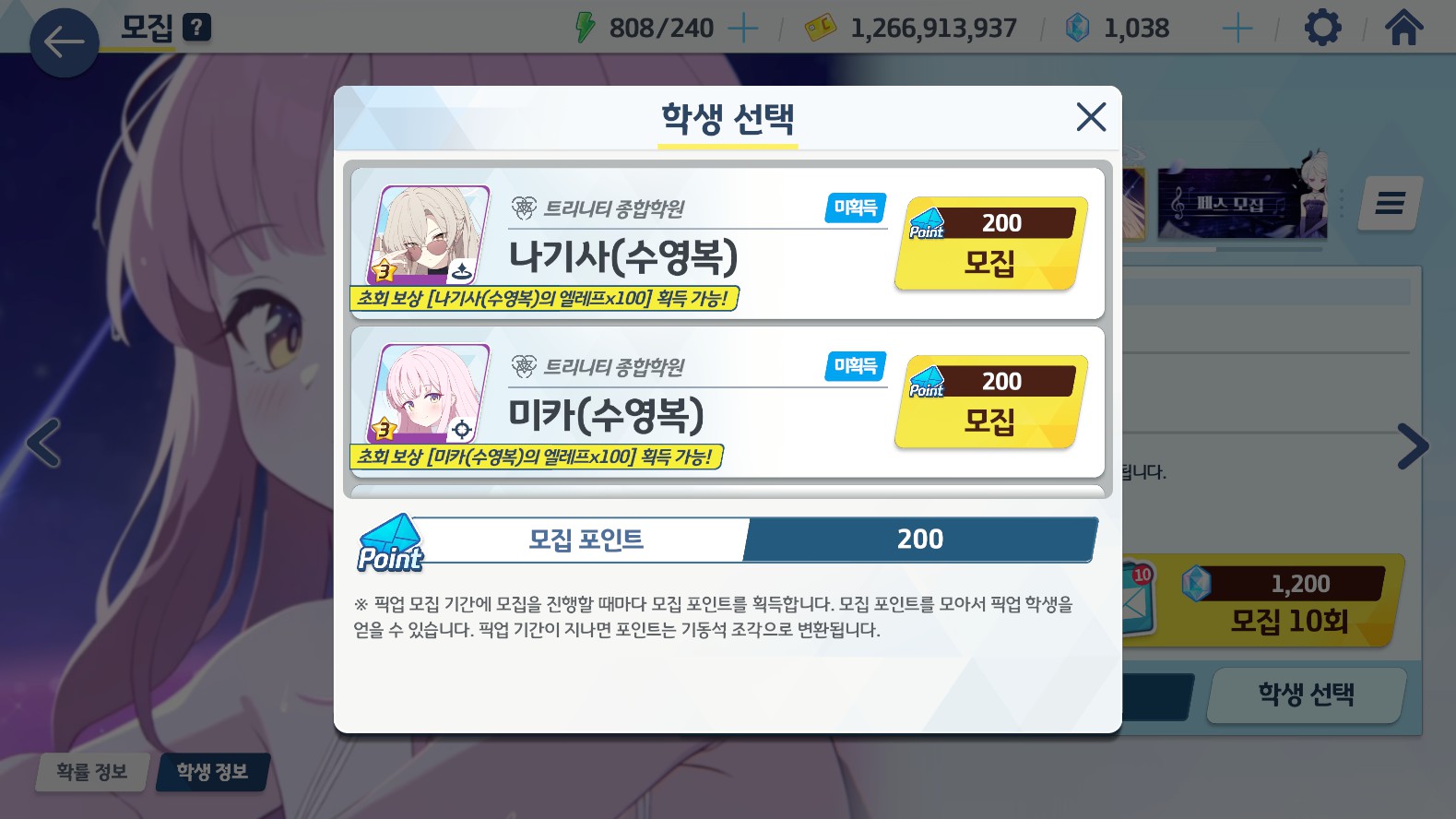
Task: Close the 학생 선택 dialog
Action: (x=1091, y=117)
